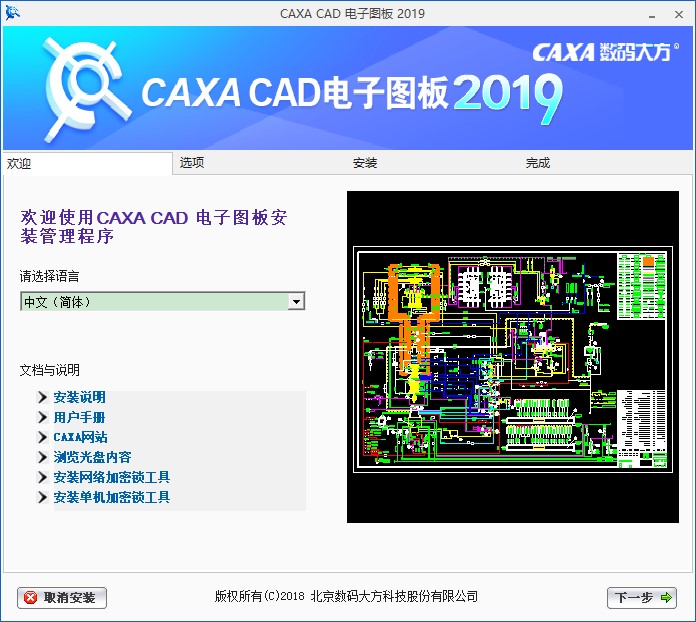
Task: Switch to the 欢迎 tab
Action: [x=88, y=163]
